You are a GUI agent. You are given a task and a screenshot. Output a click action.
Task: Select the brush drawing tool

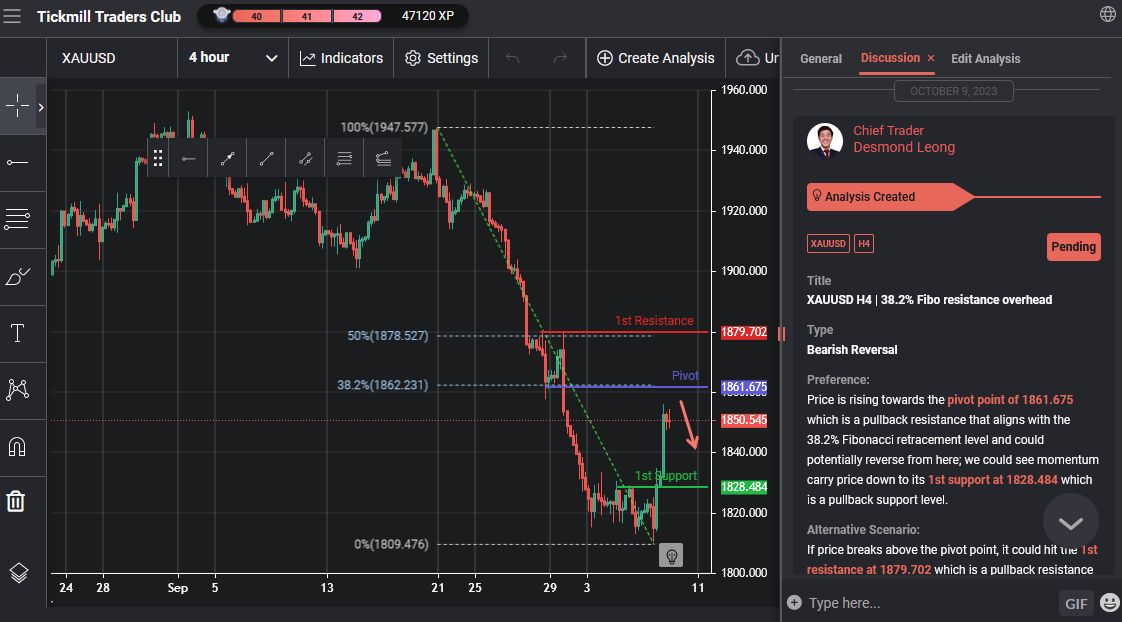[17, 276]
